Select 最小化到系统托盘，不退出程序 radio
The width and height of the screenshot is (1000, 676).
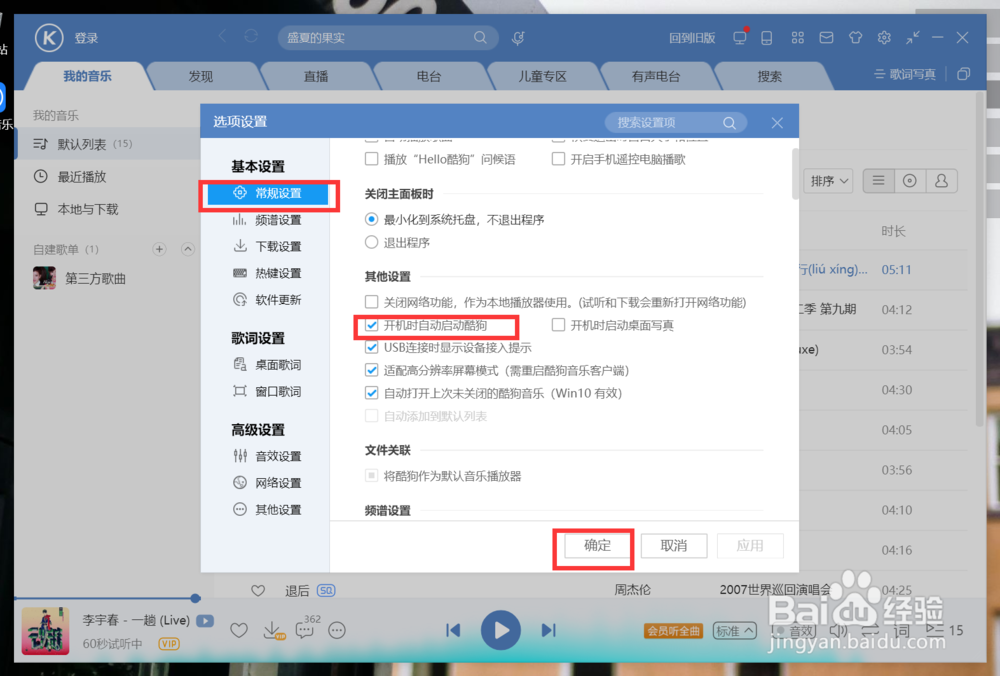point(371,219)
